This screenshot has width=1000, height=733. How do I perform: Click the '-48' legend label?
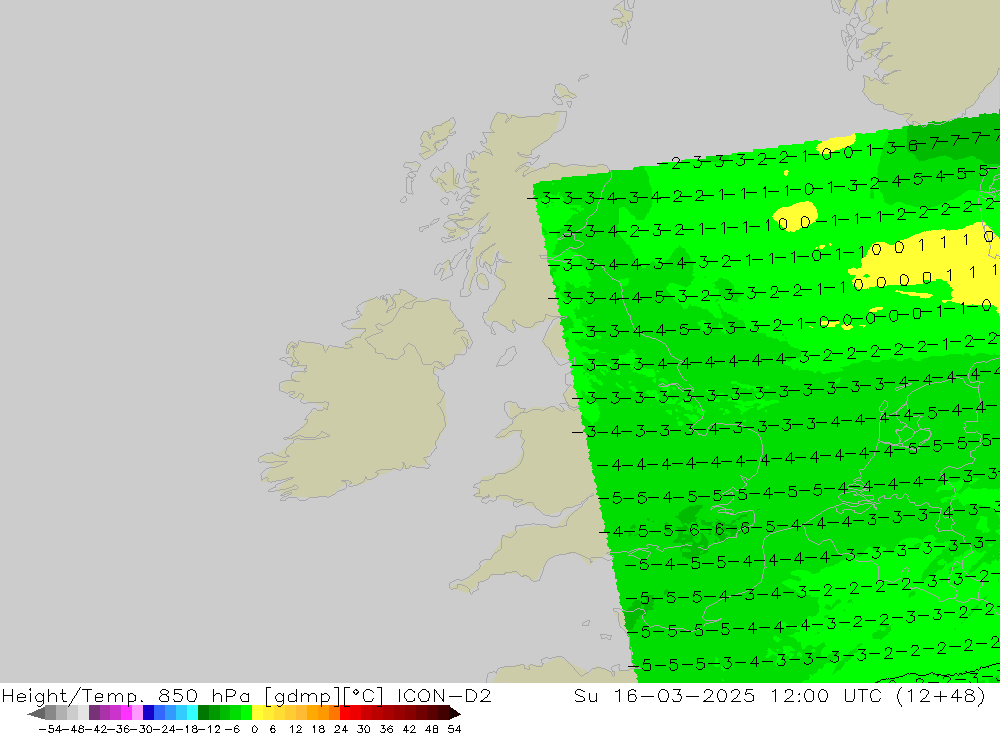[x=75, y=729]
